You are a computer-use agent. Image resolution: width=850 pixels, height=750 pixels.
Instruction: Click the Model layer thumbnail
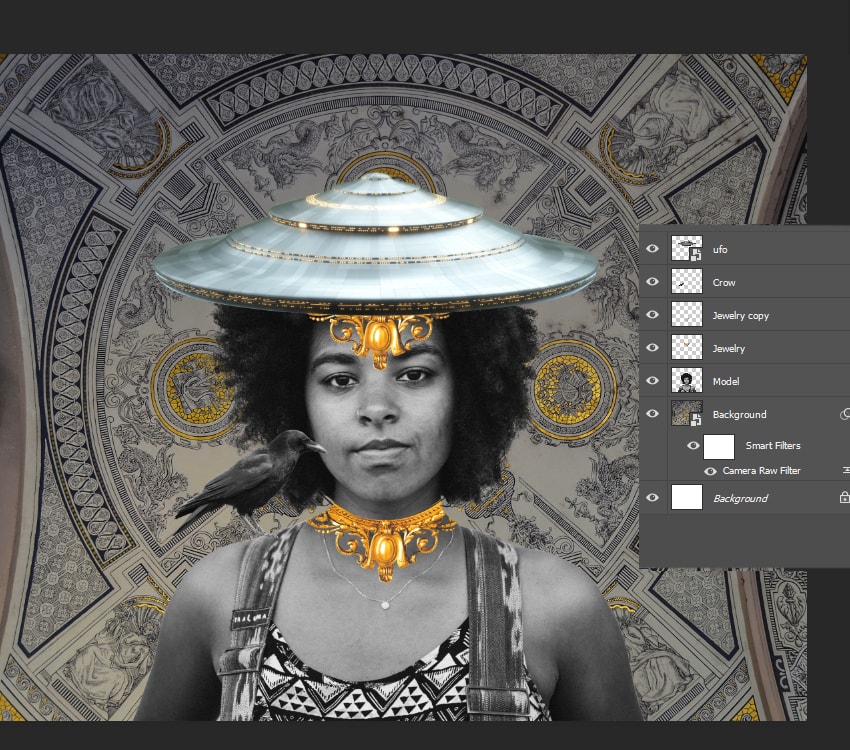(x=687, y=381)
